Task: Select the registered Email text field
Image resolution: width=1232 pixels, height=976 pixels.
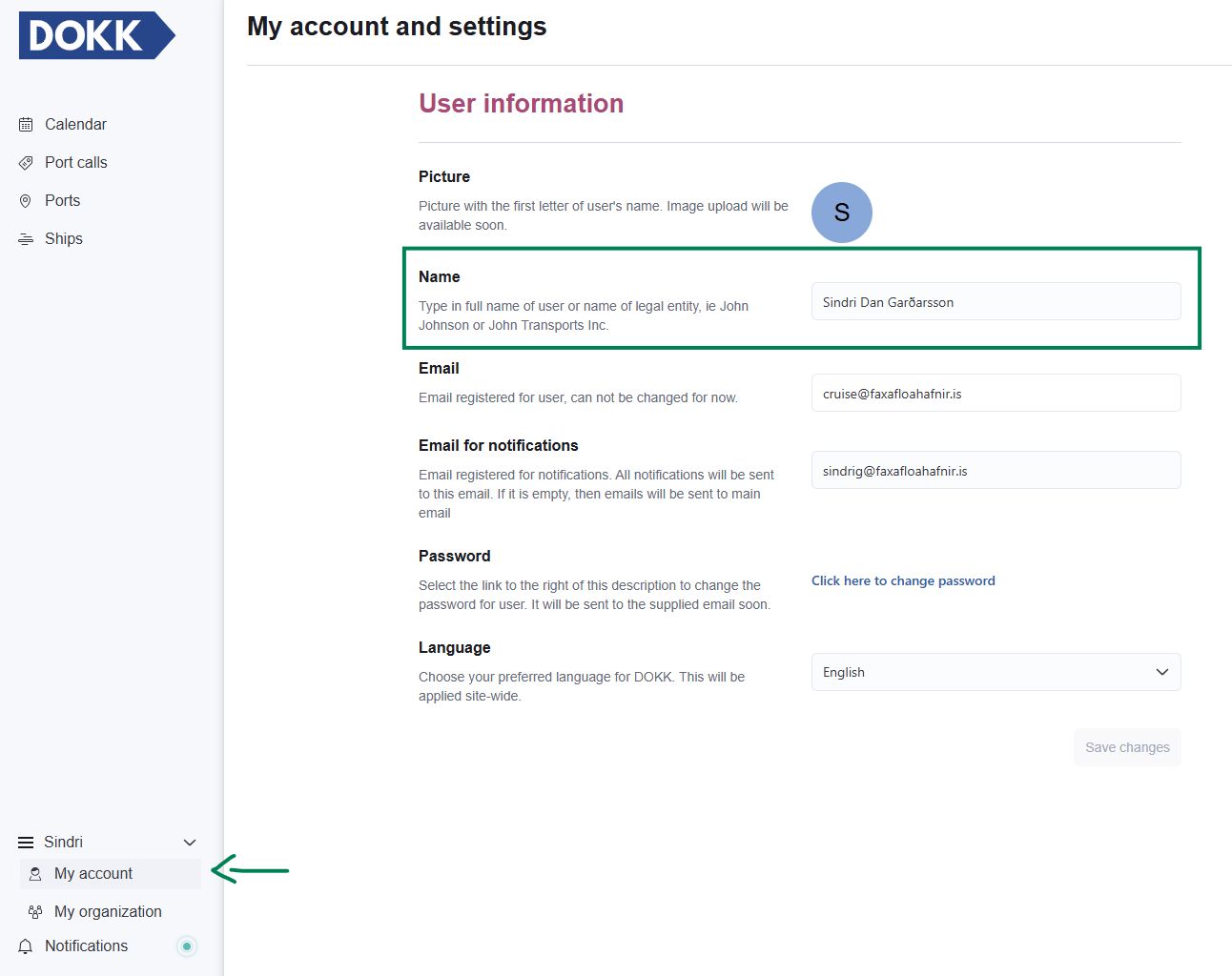Action: [996, 394]
